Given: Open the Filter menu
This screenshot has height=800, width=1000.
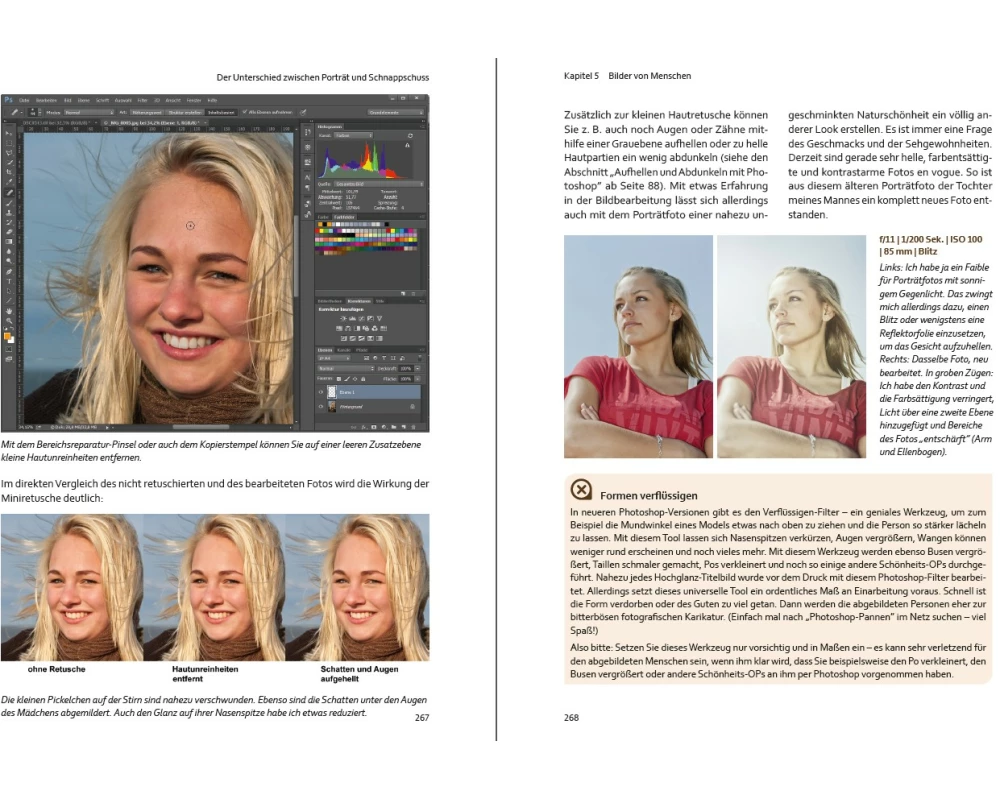Looking at the screenshot, I should tap(142, 101).
